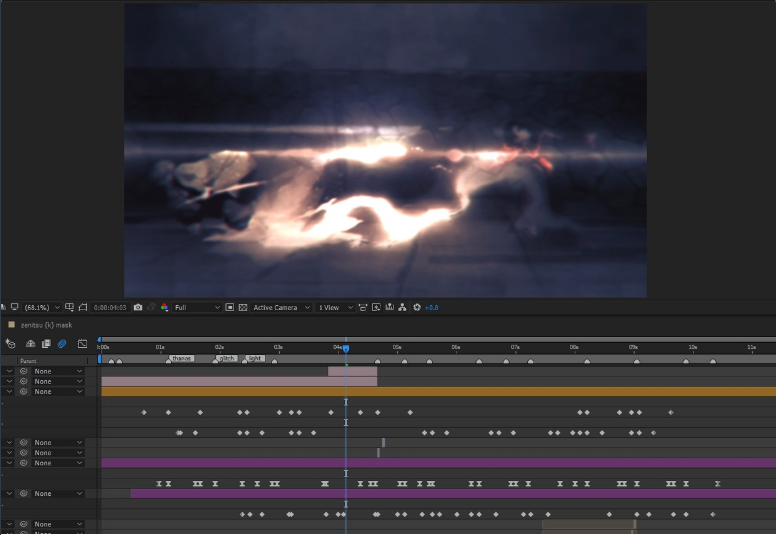The width and height of the screenshot is (776, 535).
Task: Click the Comp Flowchart icon
Action: point(402,307)
